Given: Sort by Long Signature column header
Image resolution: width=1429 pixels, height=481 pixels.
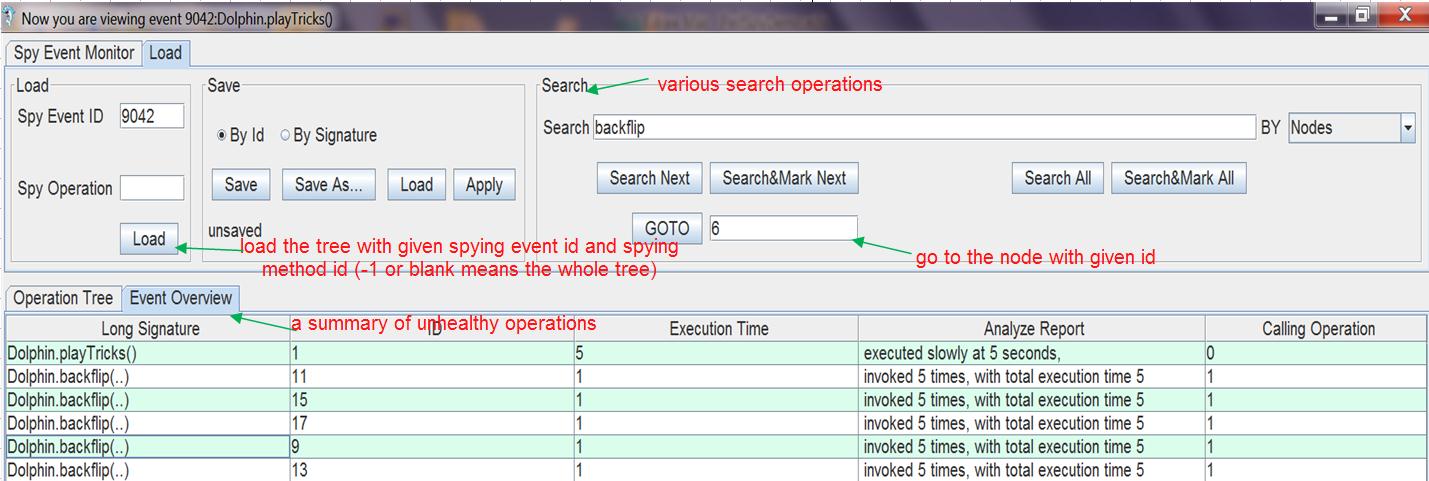Looking at the screenshot, I should tap(148, 329).
